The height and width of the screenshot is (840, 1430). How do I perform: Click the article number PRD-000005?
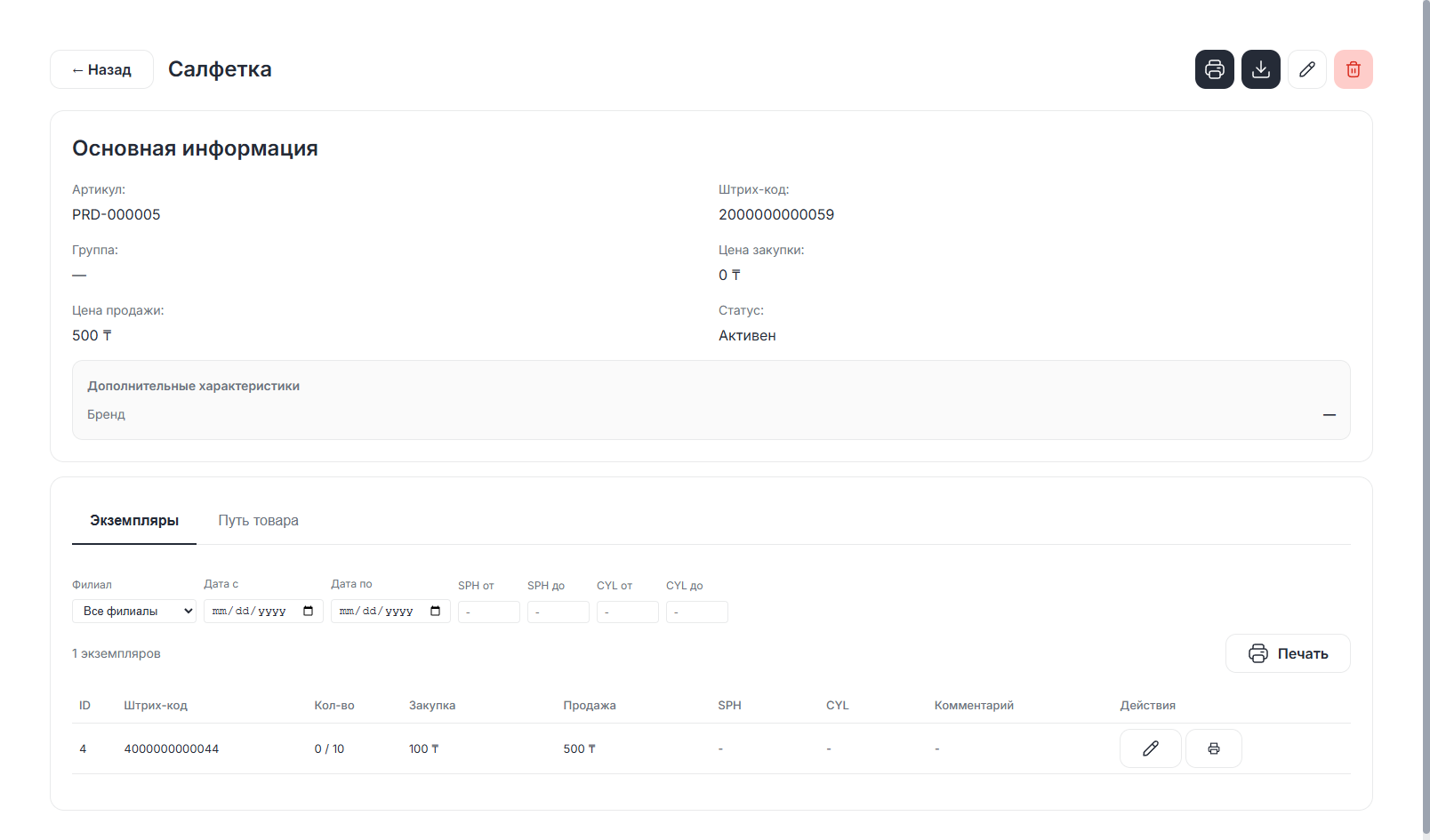click(x=116, y=214)
